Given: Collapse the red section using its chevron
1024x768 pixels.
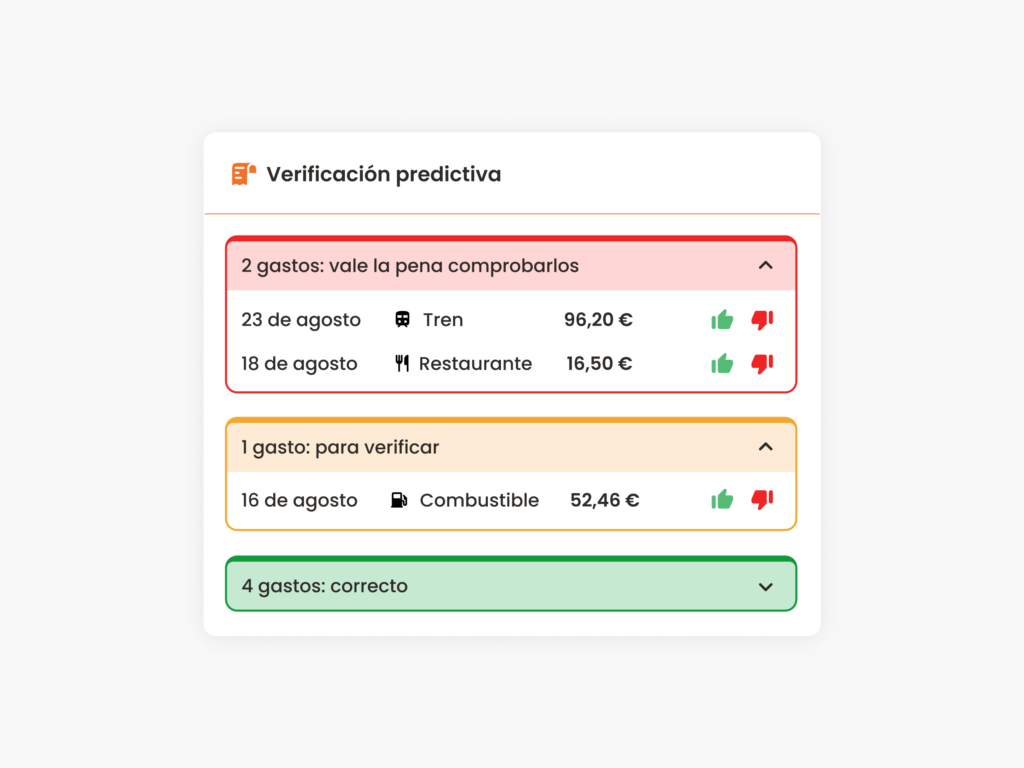Looking at the screenshot, I should click(765, 265).
